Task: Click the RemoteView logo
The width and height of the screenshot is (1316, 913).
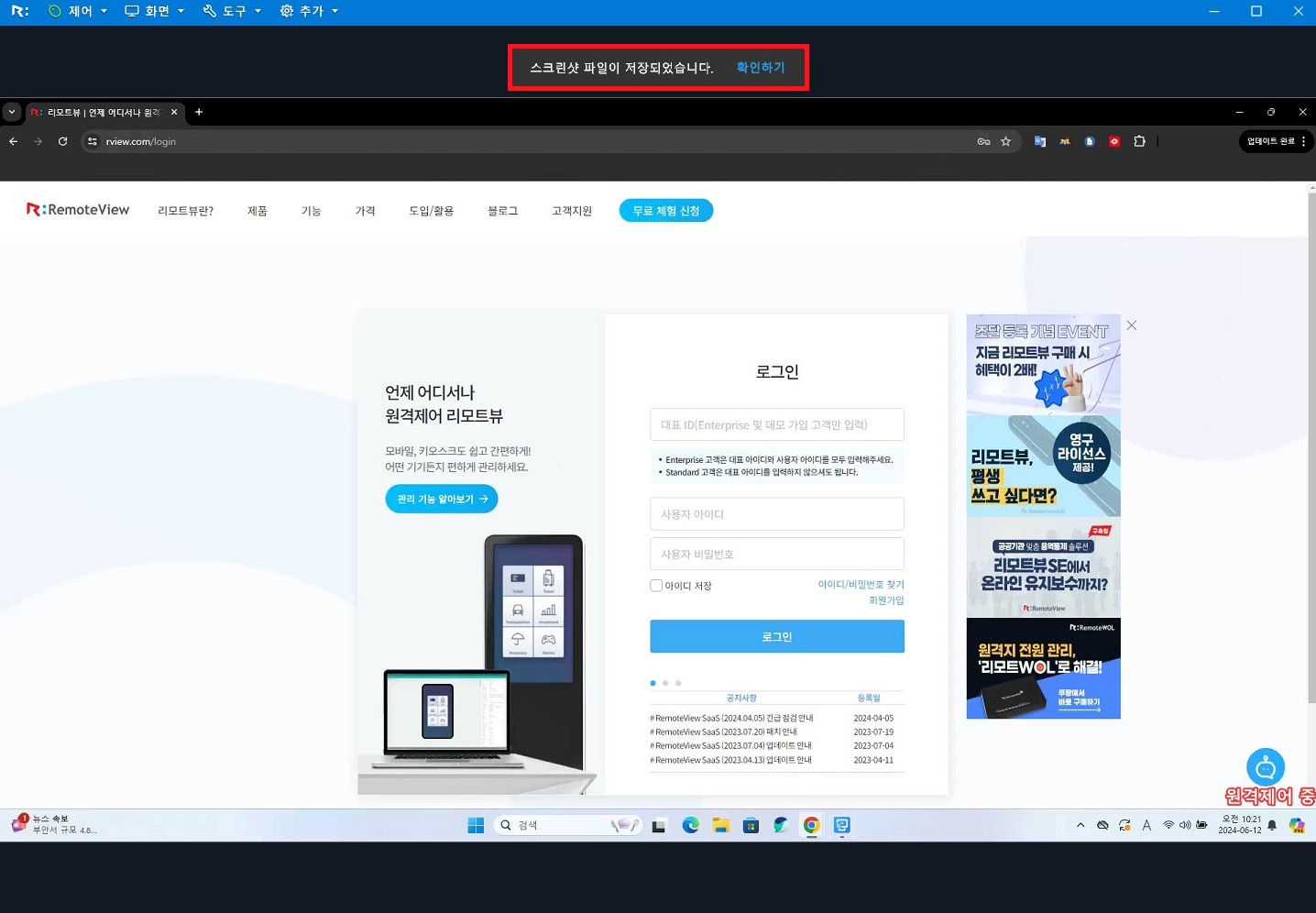Action: (78, 210)
